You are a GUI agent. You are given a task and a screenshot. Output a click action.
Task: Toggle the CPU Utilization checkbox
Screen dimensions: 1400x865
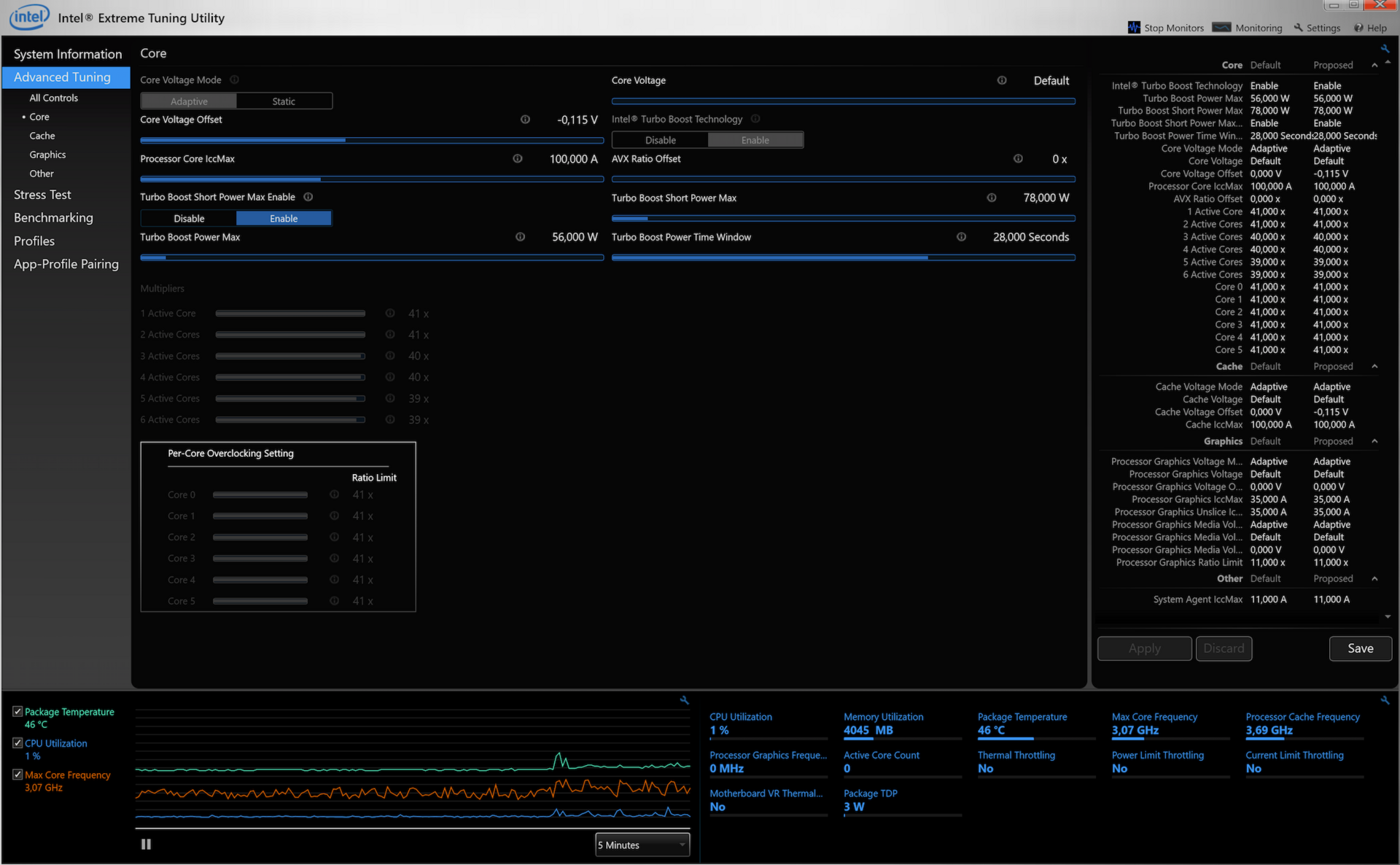coord(17,742)
